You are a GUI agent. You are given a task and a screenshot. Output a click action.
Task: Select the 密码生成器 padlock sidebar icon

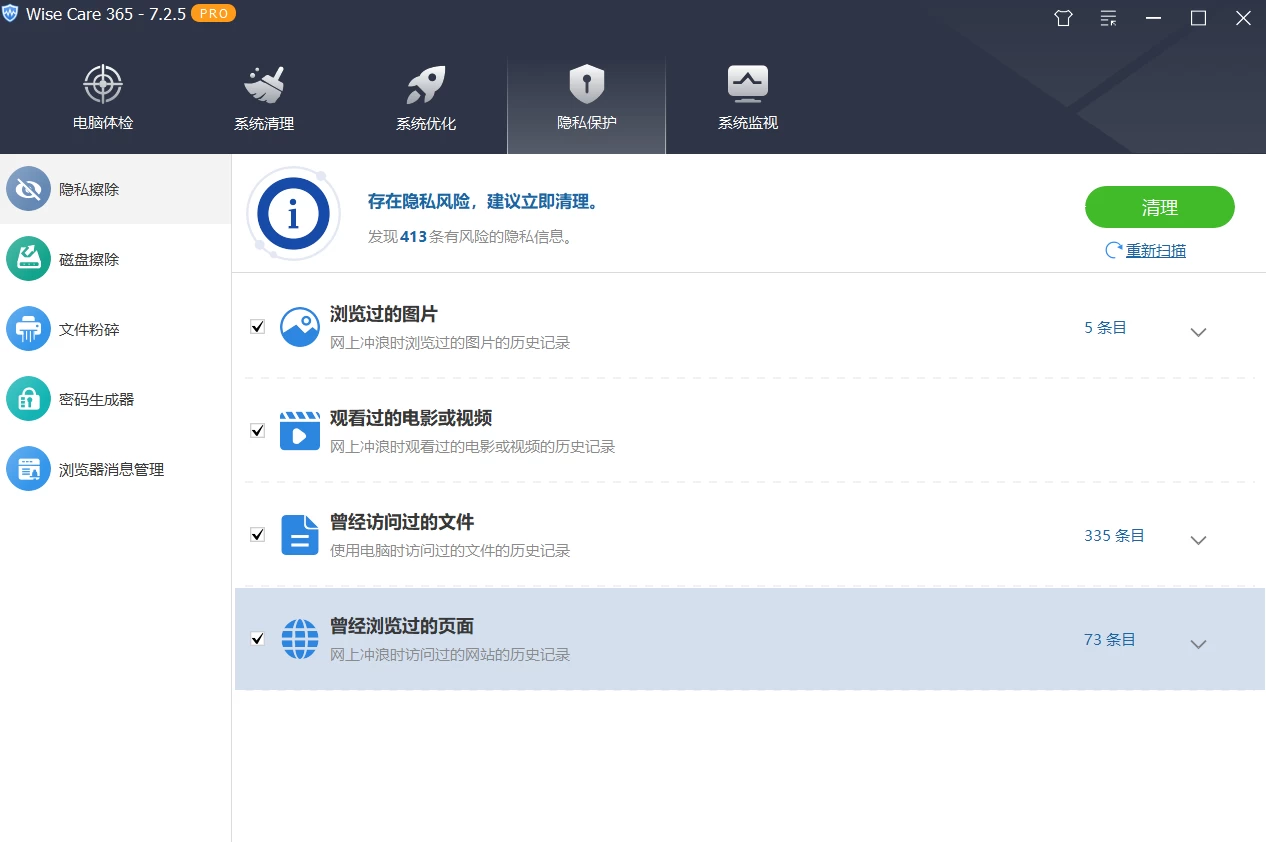28,399
